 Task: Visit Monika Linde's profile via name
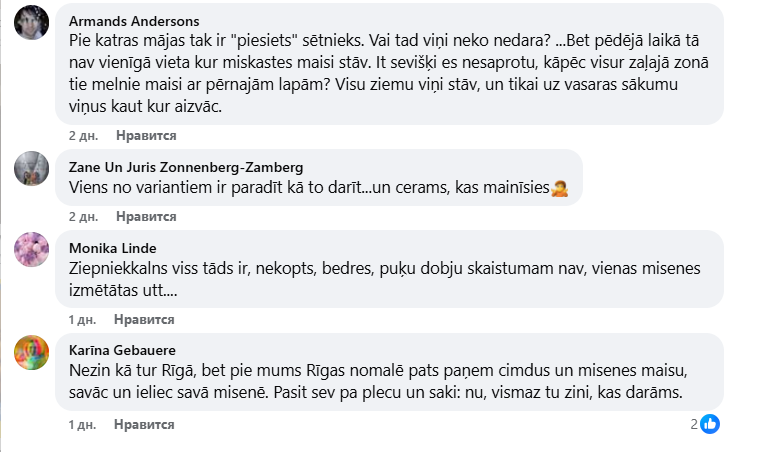tap(112, 248)
